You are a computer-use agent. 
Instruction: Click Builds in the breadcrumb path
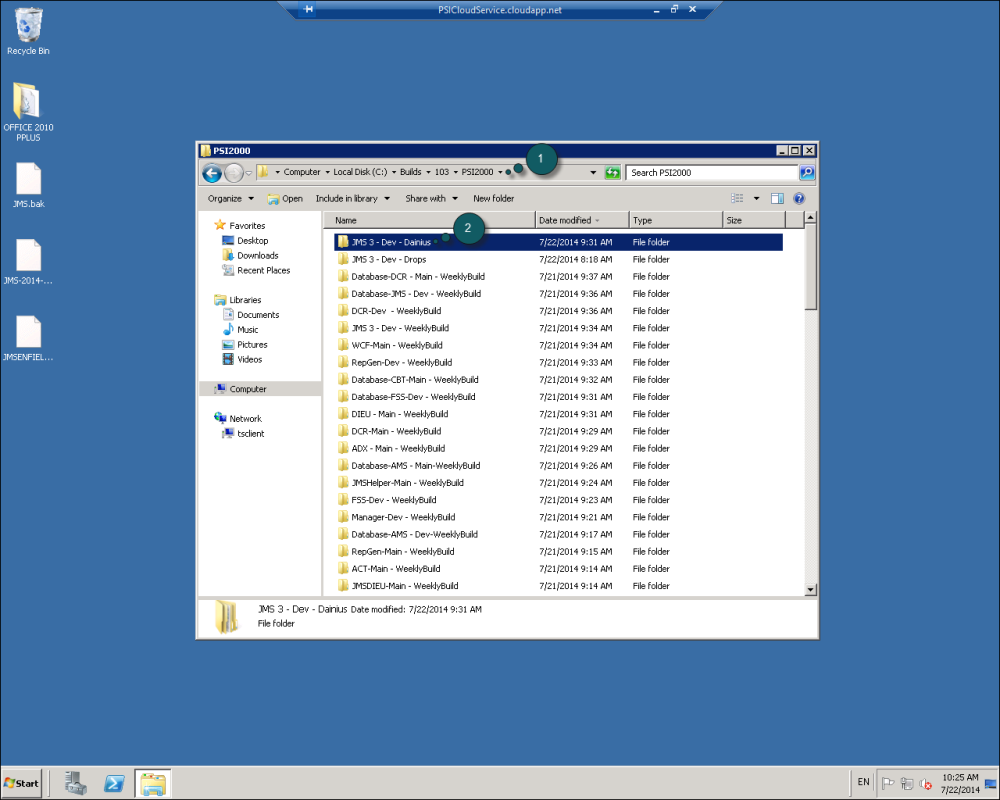(410, 172)
